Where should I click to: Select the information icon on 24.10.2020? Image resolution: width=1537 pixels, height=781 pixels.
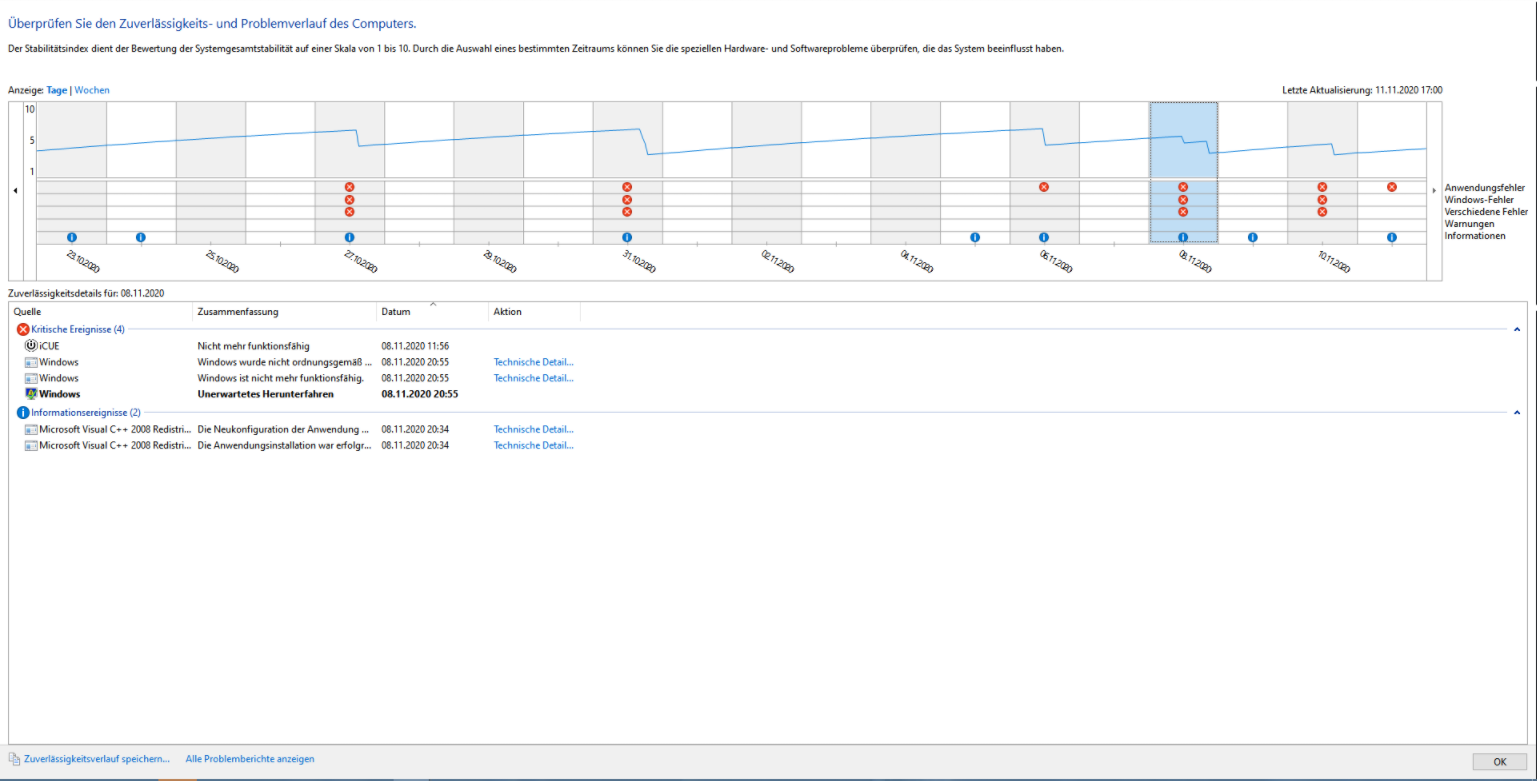[141, 237]
